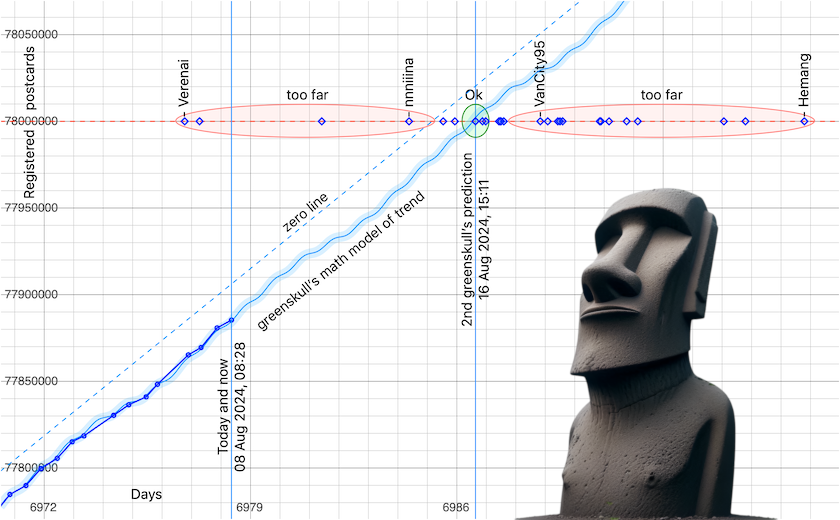Click the last data point on the Today line
Image resolution: width=840 pixels, height=520 pixels.
pos(231,320)
